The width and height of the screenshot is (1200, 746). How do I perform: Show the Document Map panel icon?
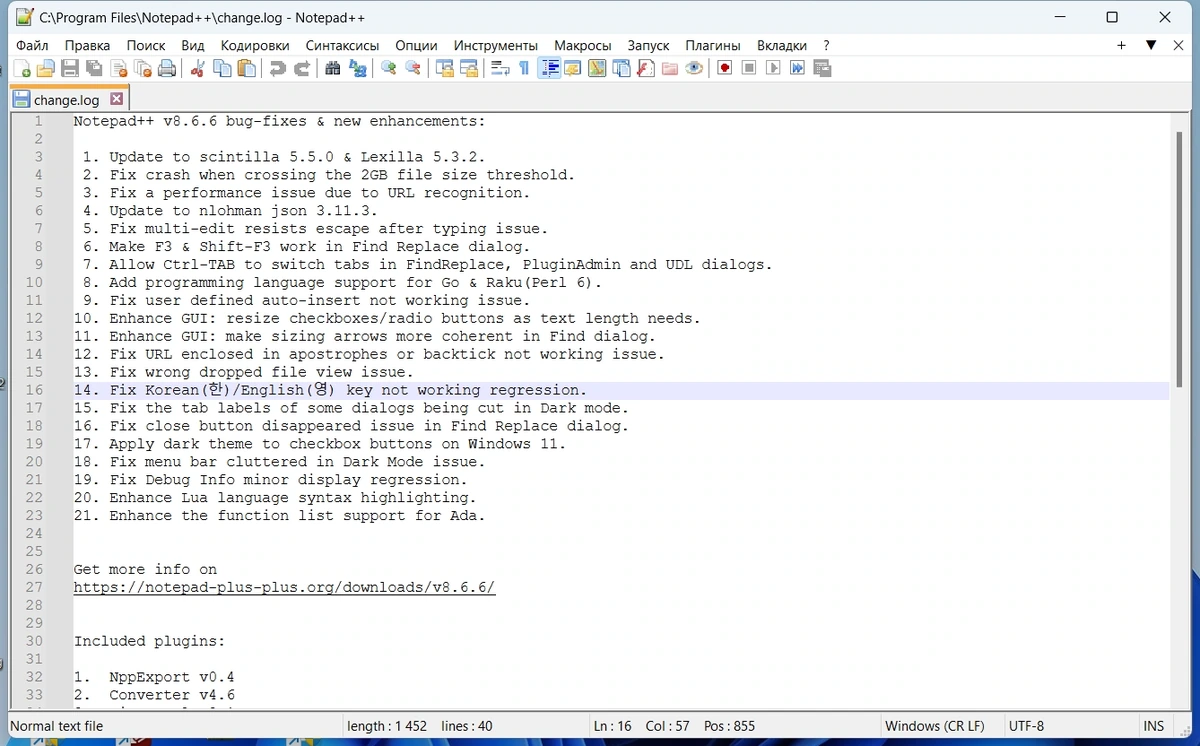pos(597,68)
